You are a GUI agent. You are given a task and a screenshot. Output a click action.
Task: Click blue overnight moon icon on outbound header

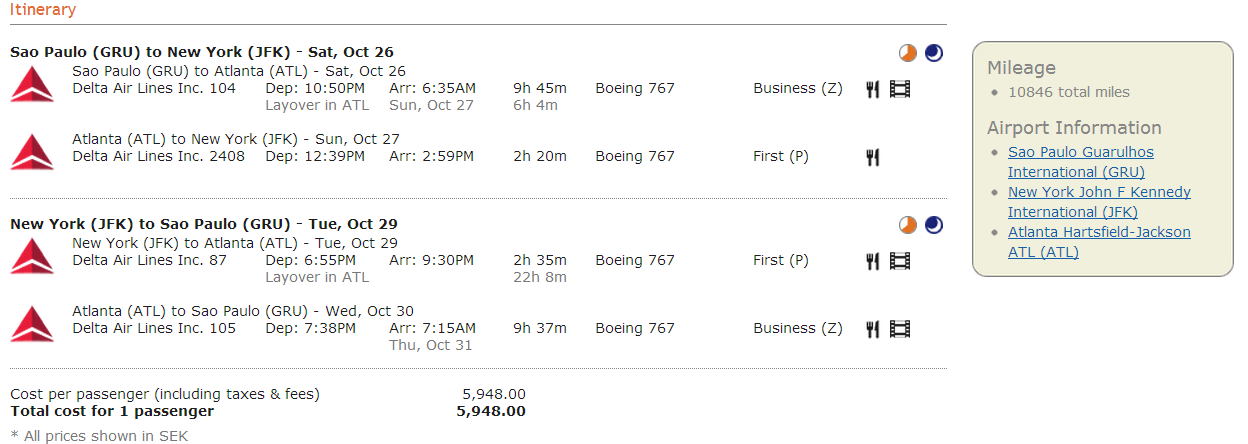pyautogui.click(x=933, y=53)
